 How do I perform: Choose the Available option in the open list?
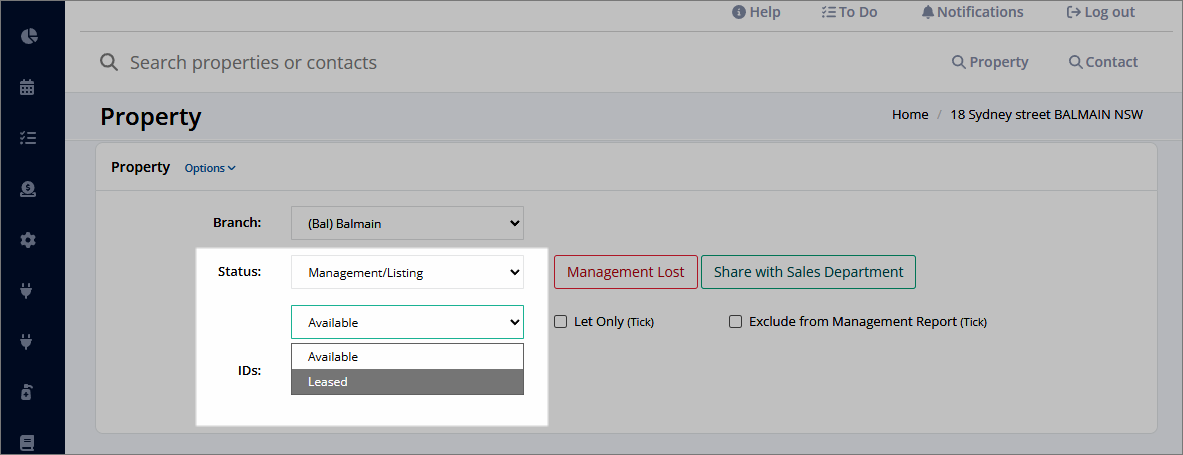(407, 357)
